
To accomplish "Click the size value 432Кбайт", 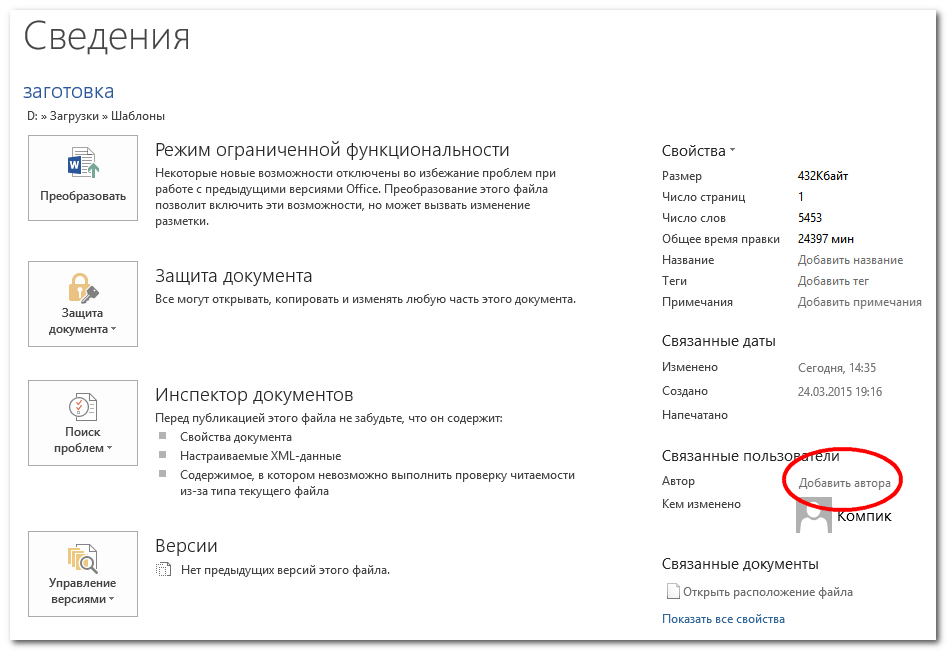I will pos(823,176).
